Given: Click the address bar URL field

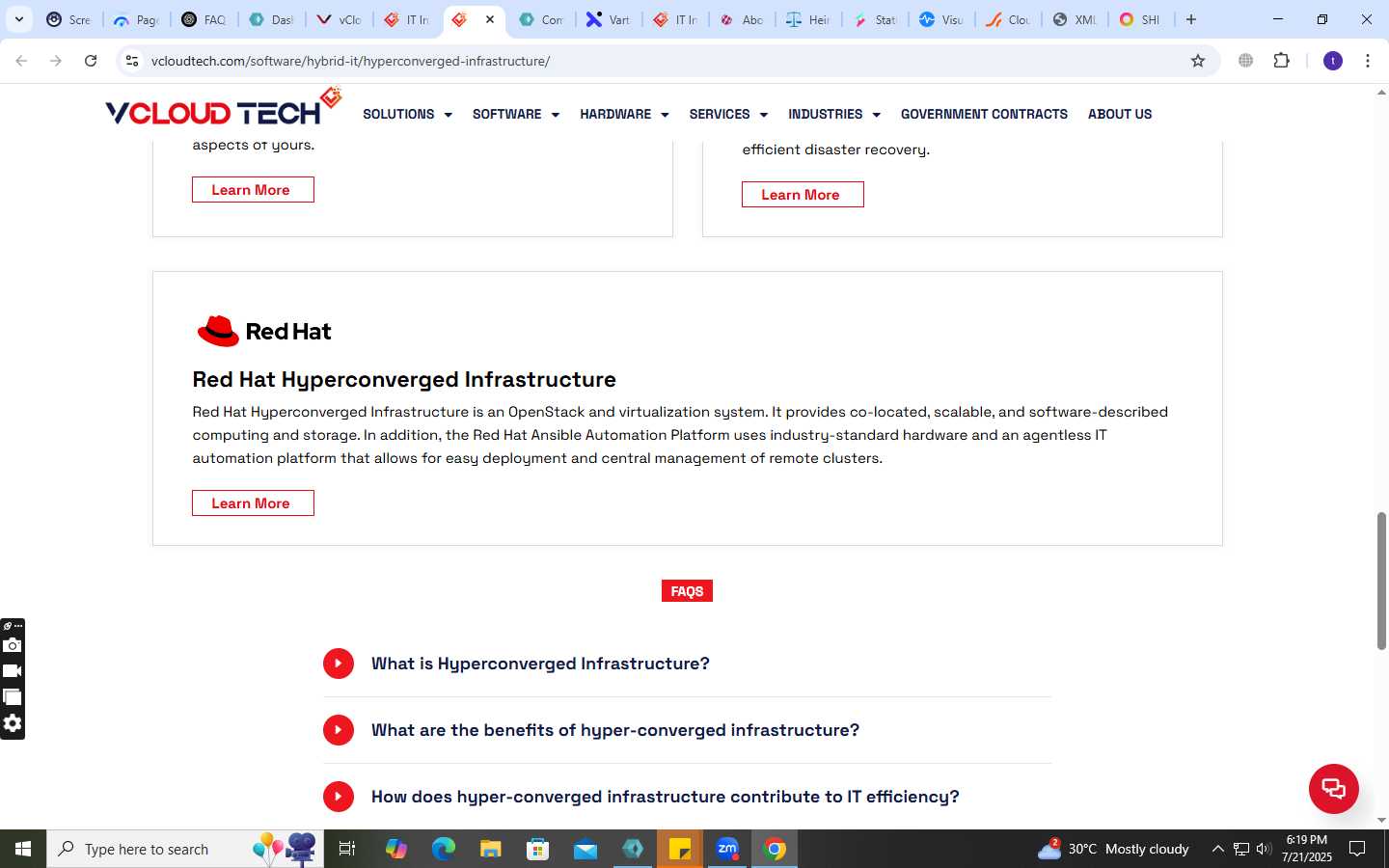Looking at the screenshot, I should coord(666,61).
